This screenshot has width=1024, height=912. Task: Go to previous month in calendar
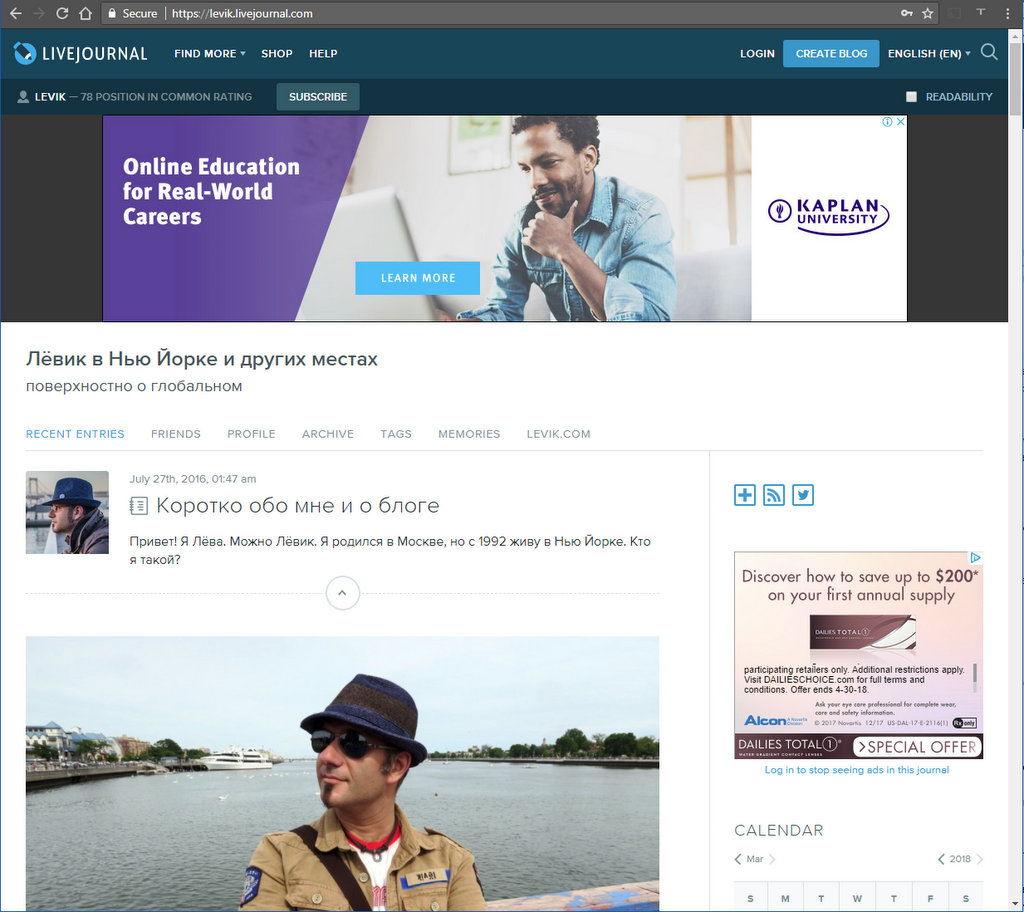point(738,859)
